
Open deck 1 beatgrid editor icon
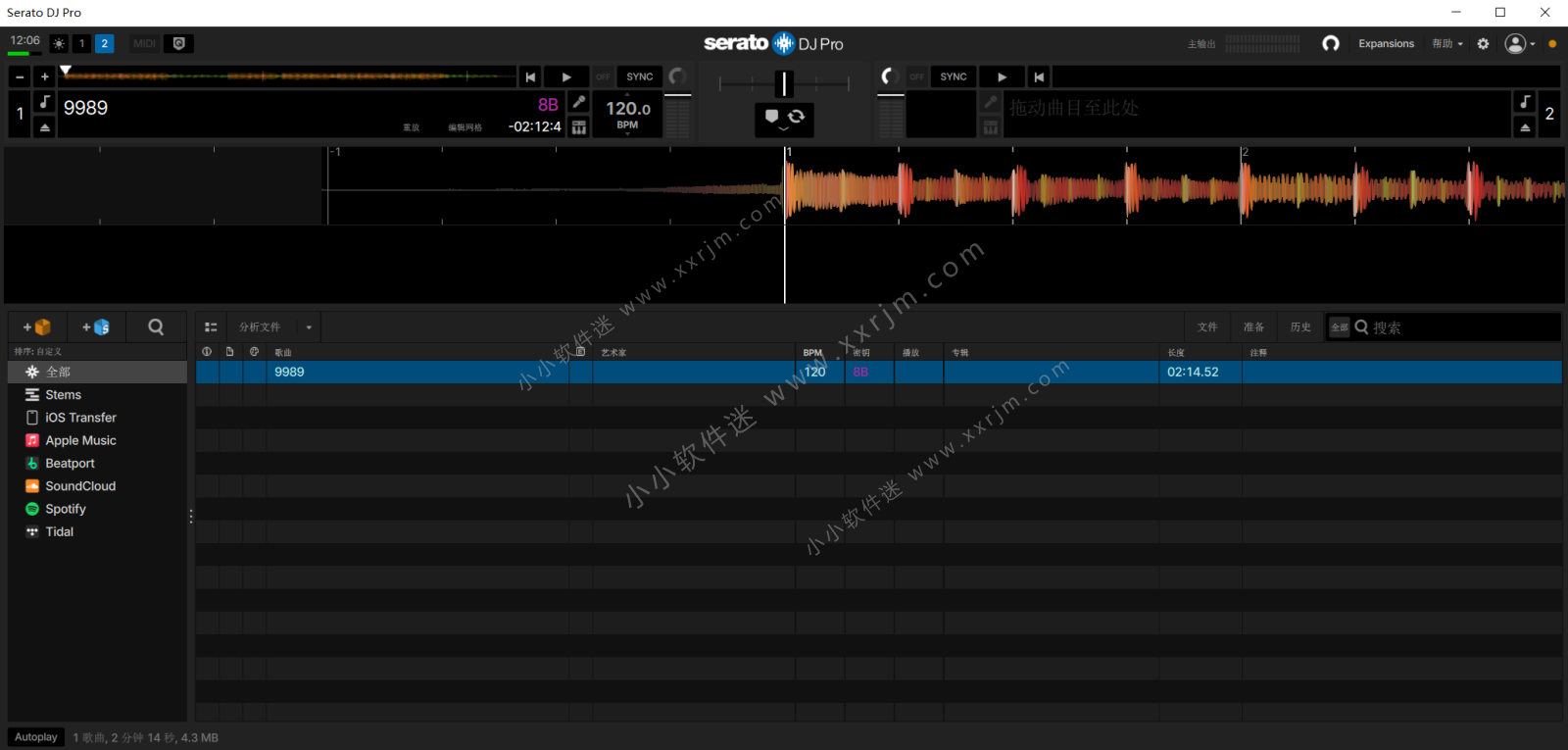579,127
